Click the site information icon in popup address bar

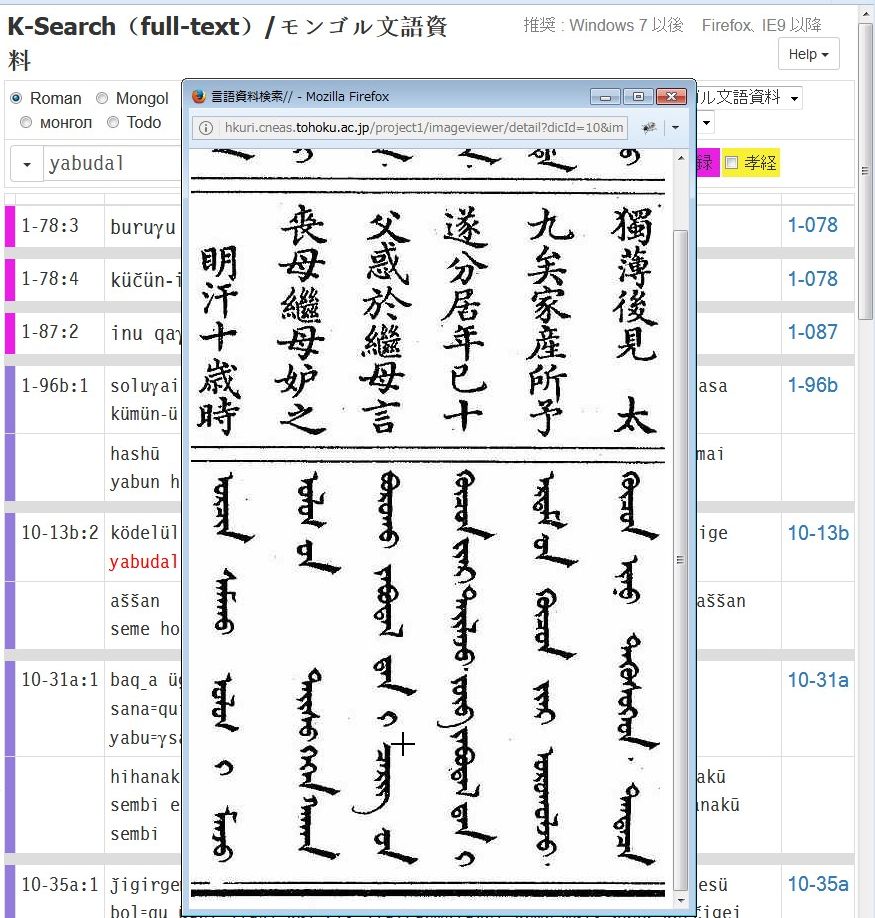pos(206,128)
